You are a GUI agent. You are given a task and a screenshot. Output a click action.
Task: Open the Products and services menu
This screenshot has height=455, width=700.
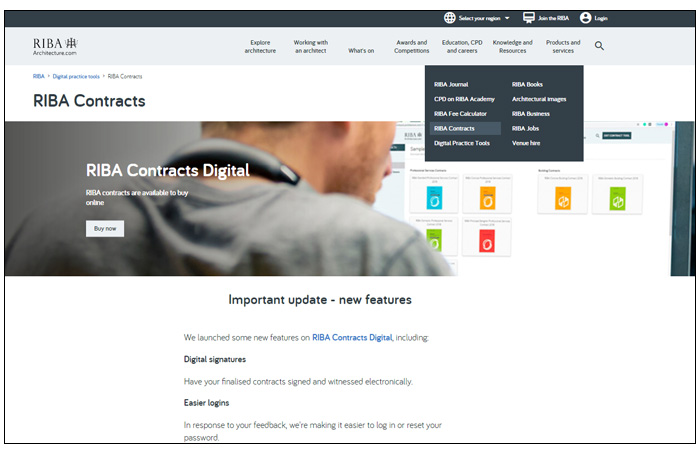pos(563,46)
